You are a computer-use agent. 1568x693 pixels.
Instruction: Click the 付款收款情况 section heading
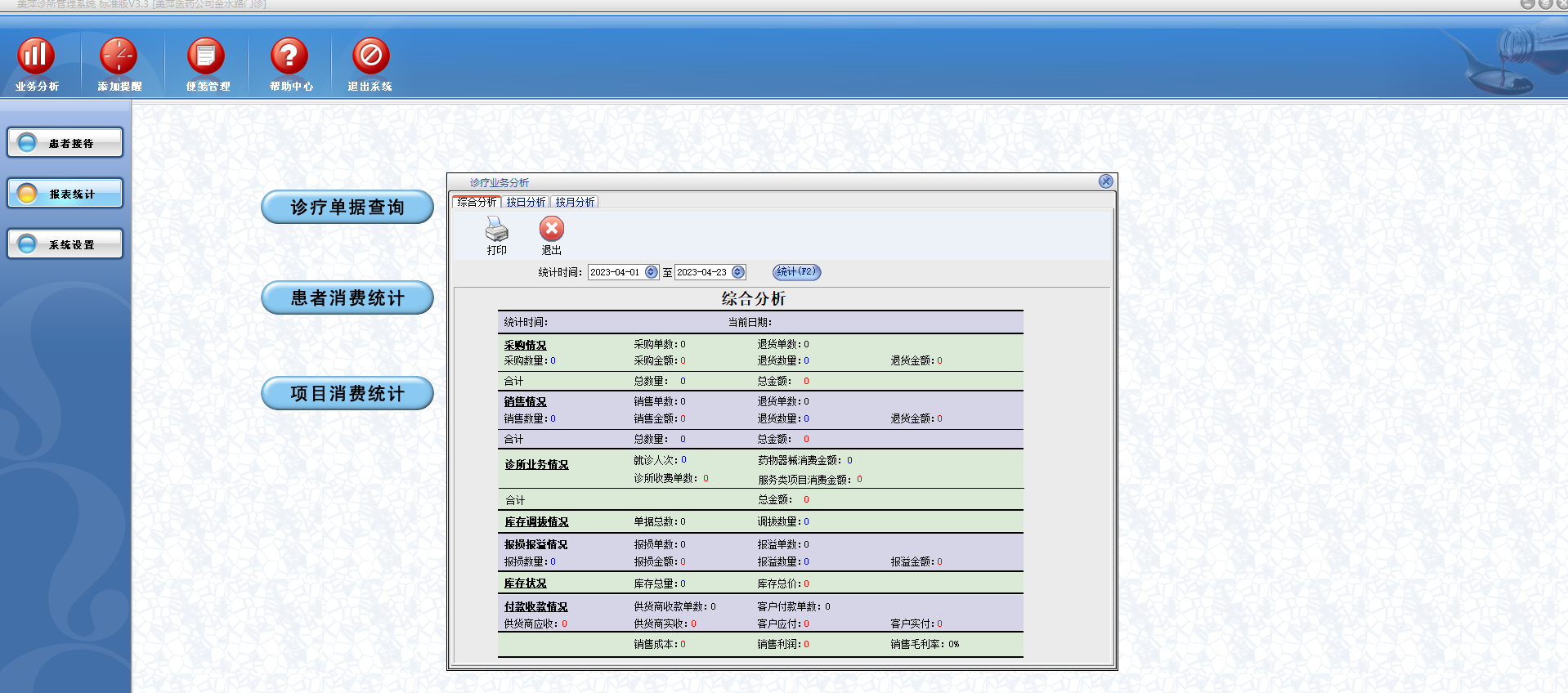pos(535,607)
